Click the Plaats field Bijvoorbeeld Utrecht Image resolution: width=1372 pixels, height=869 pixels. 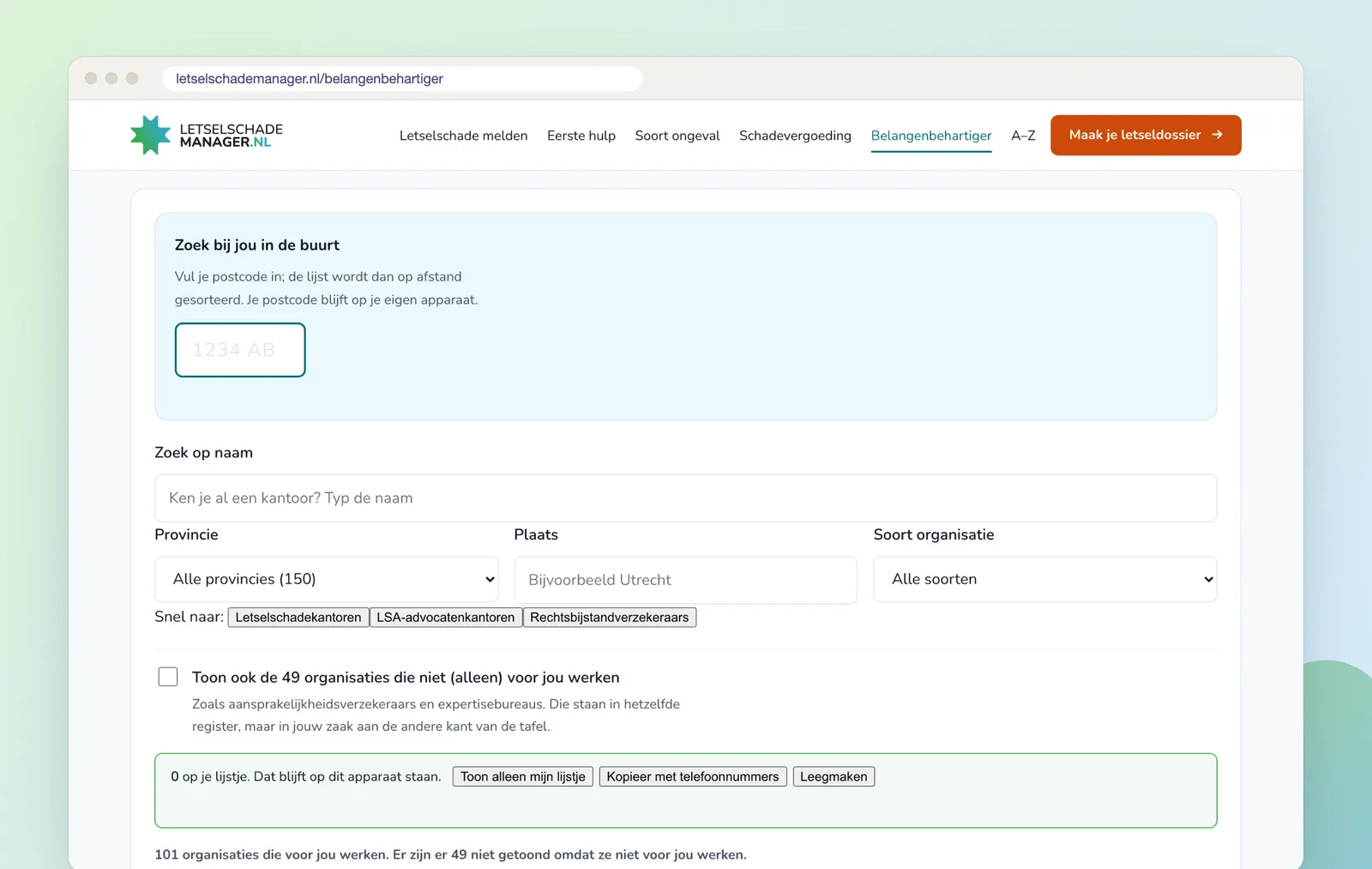(x=685, y=580)
